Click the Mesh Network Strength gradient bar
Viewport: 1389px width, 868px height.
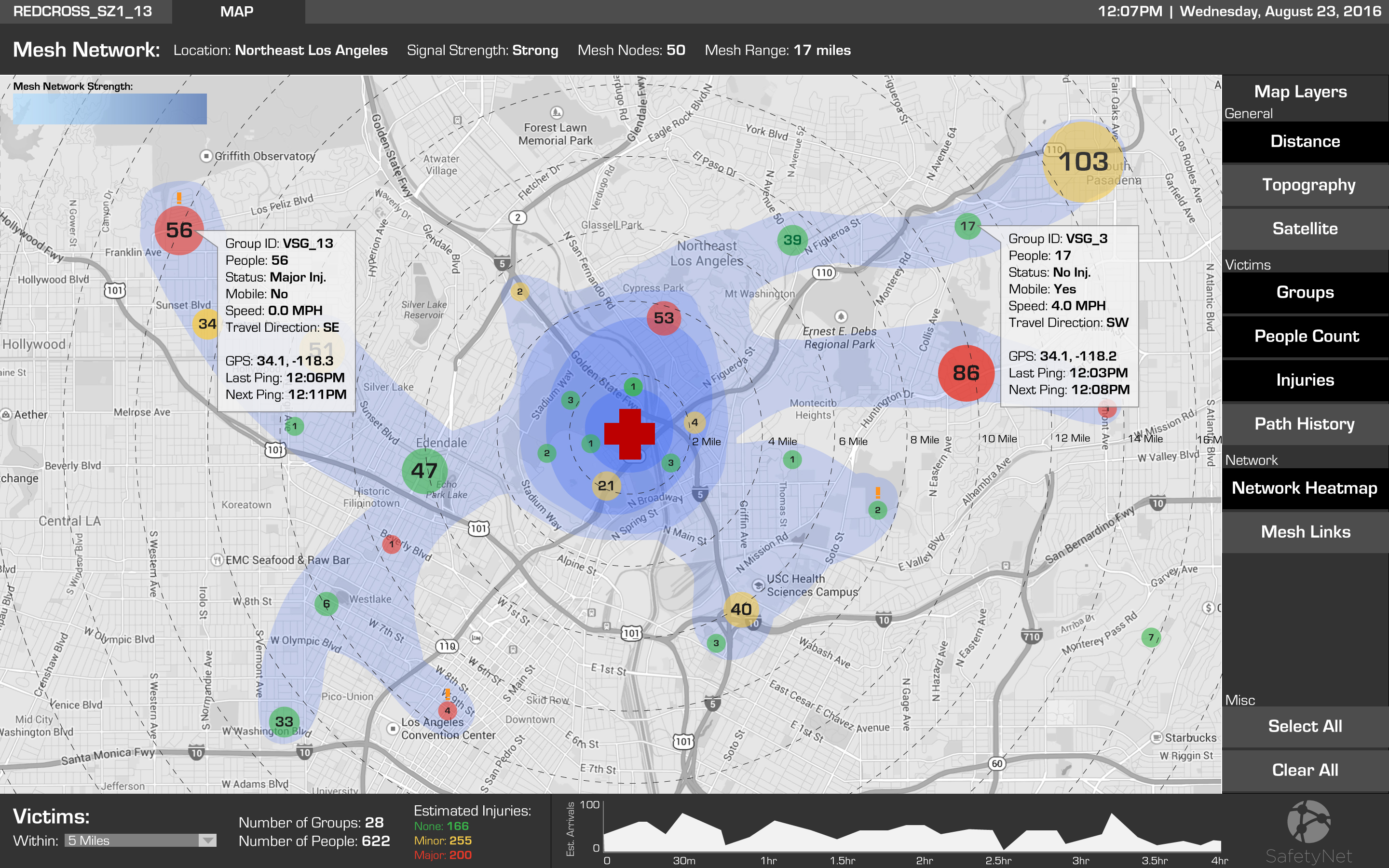pyautogui.click(x=109, y=109)
